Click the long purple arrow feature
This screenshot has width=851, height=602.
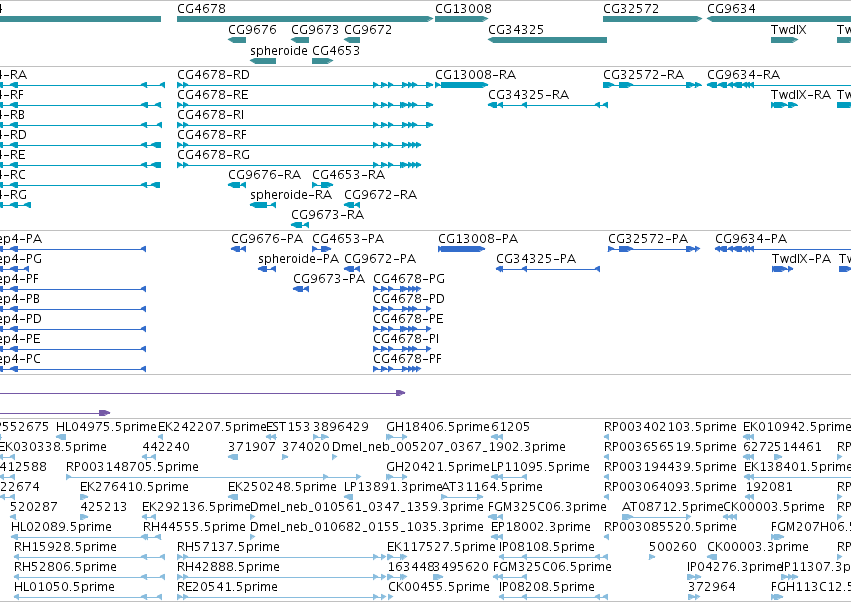(202, 393)
